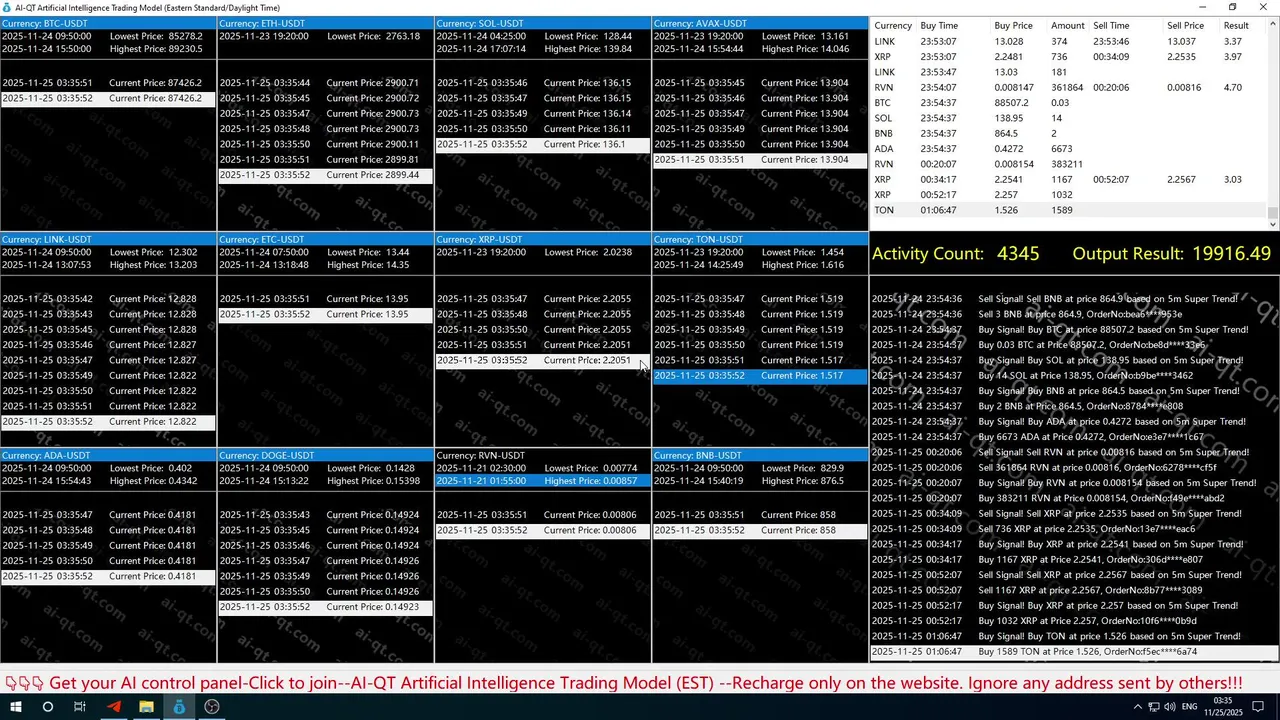This screenshot has width=1280, height=720.
Task: Select the BNB row in the trade table
Action: click(1069, 133)
